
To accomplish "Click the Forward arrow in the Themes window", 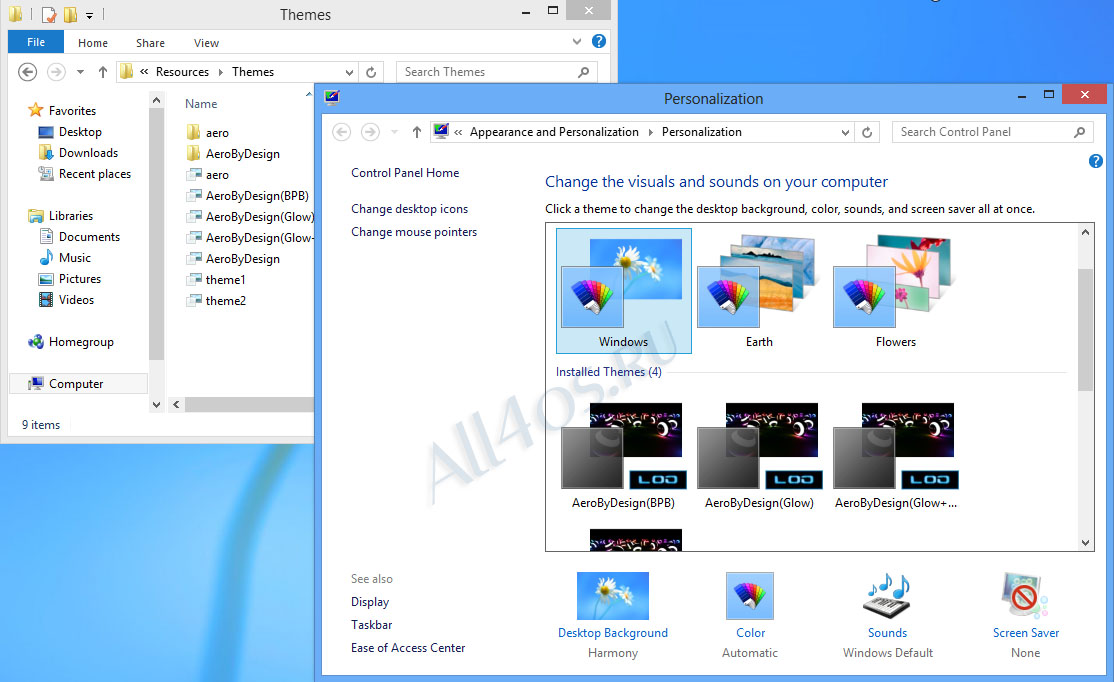I will 56,72.
